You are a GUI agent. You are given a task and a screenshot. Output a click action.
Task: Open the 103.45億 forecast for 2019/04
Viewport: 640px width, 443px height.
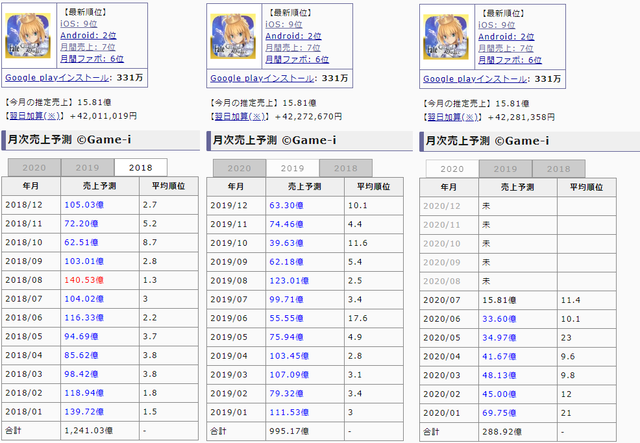coord(289,356)
